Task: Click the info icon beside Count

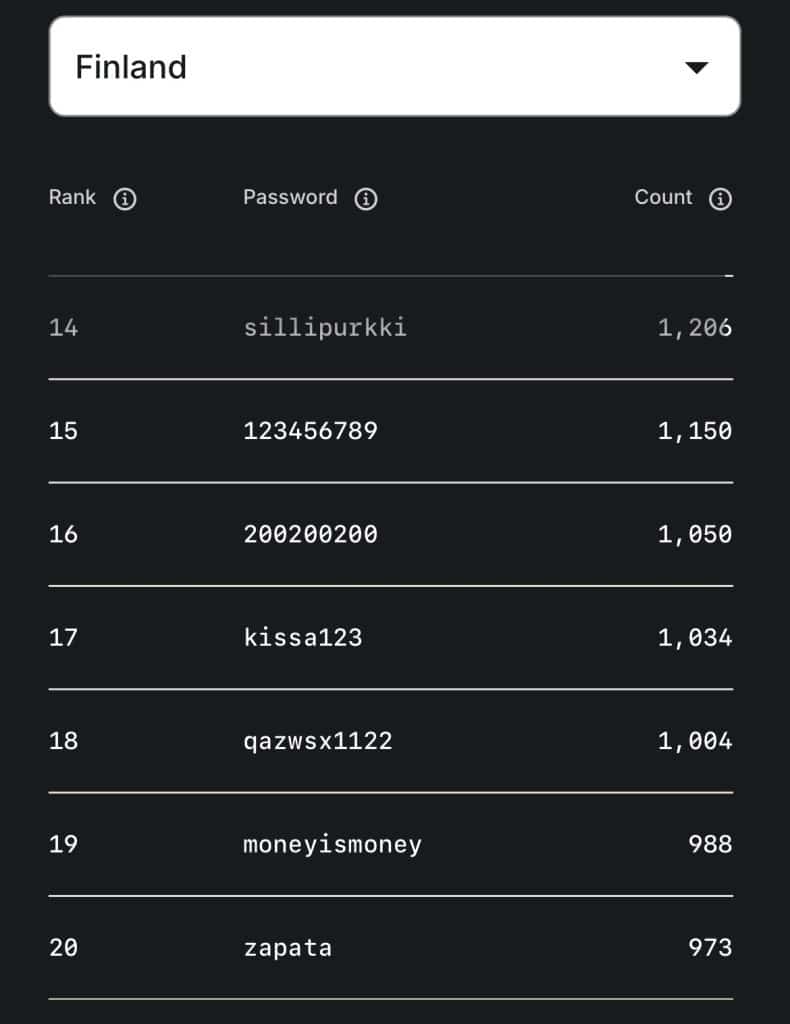Action: [720, 199]
